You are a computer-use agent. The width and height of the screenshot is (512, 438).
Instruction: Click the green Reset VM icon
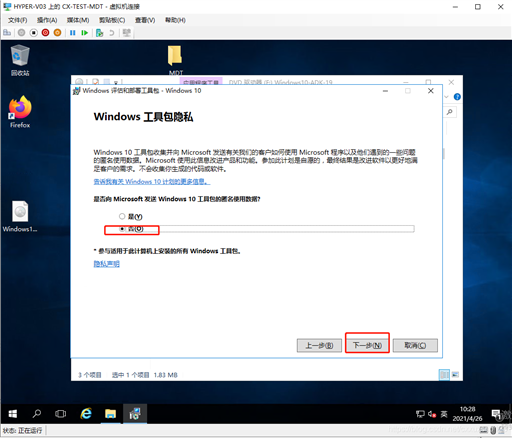click(x=85, y=33)
